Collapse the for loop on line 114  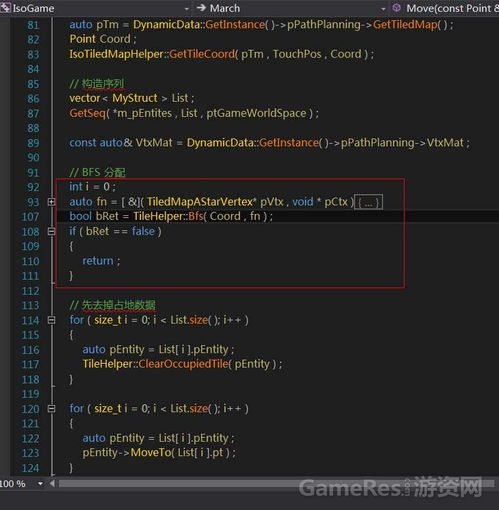[x=51, y=320]
